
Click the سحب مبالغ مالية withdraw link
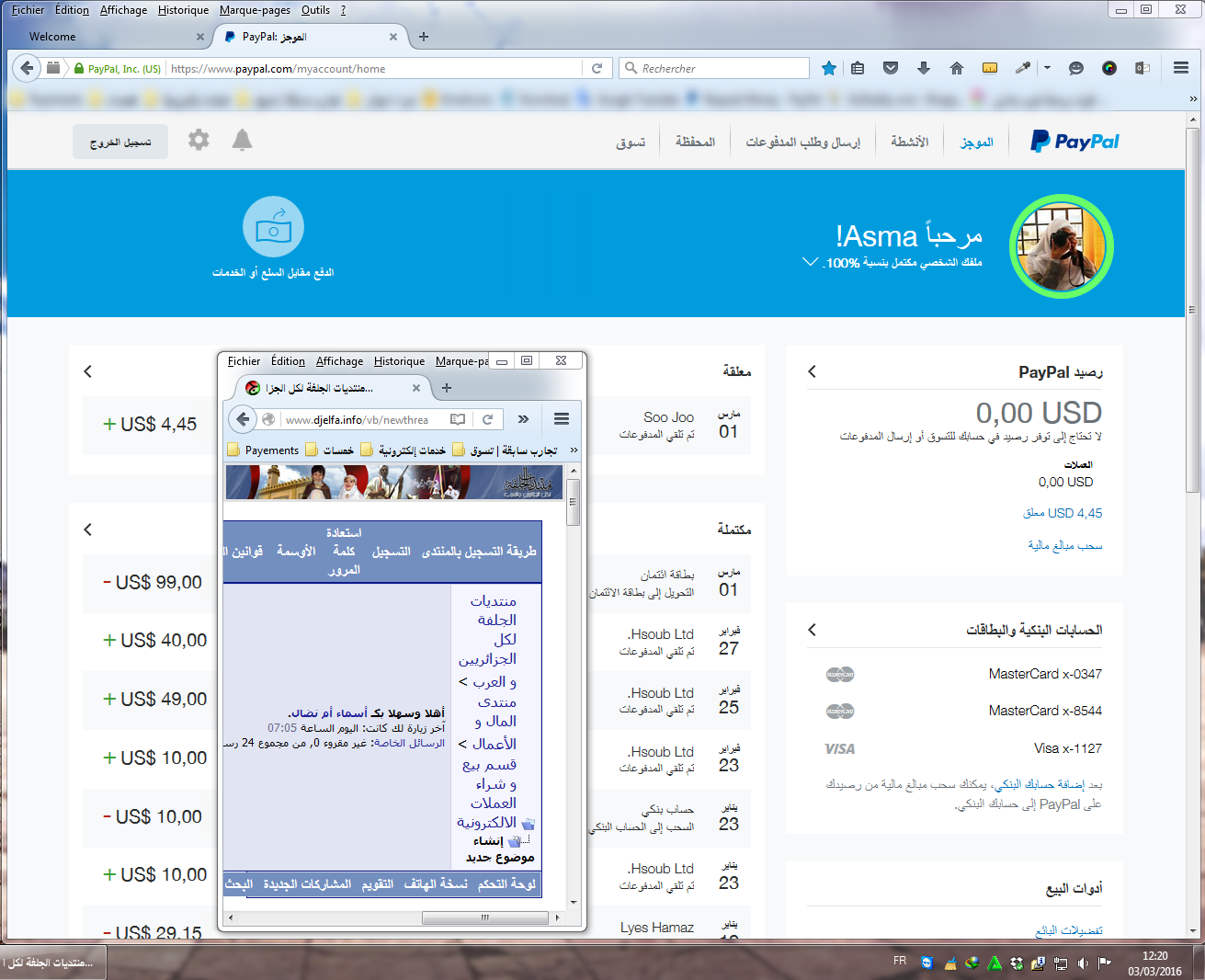pos(1064,545)
